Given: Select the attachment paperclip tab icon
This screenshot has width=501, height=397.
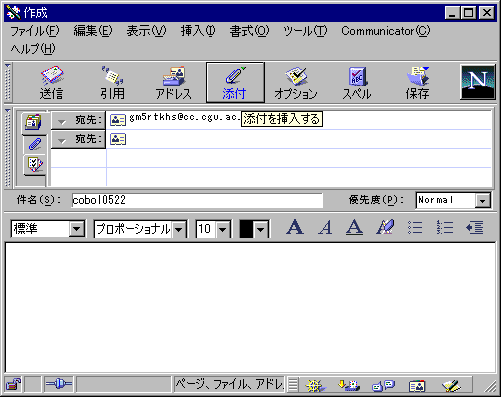Looking at the screenshot, I should pos(35,145).
